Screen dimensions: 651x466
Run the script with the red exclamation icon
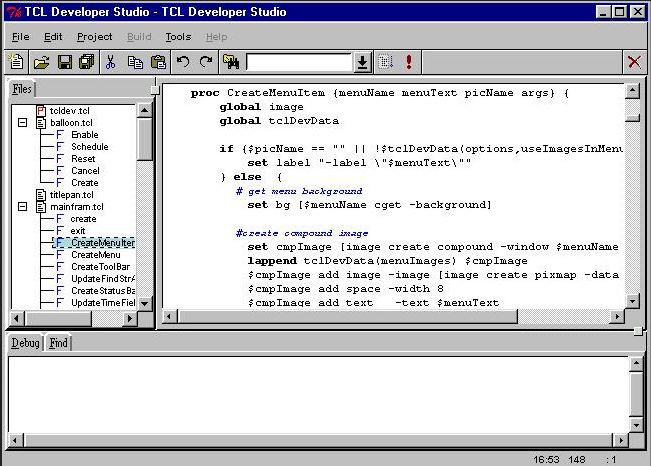tap(409, 62)
